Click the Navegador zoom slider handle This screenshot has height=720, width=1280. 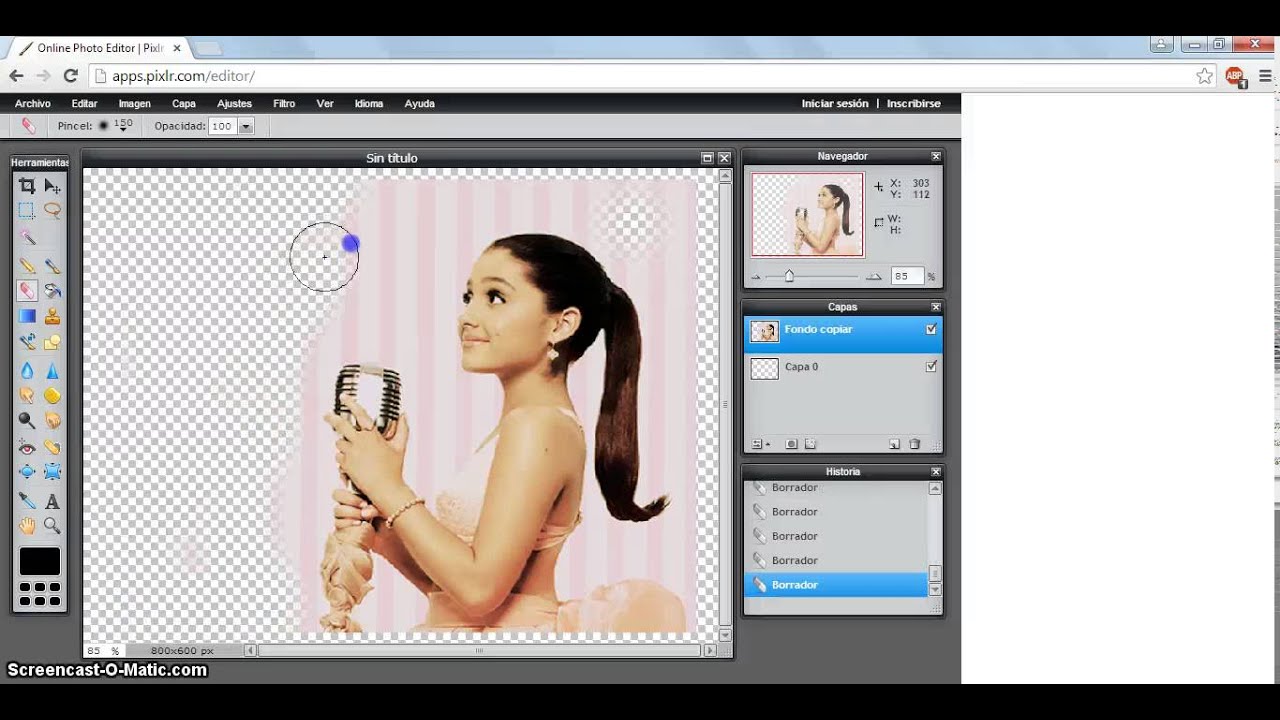789,276
